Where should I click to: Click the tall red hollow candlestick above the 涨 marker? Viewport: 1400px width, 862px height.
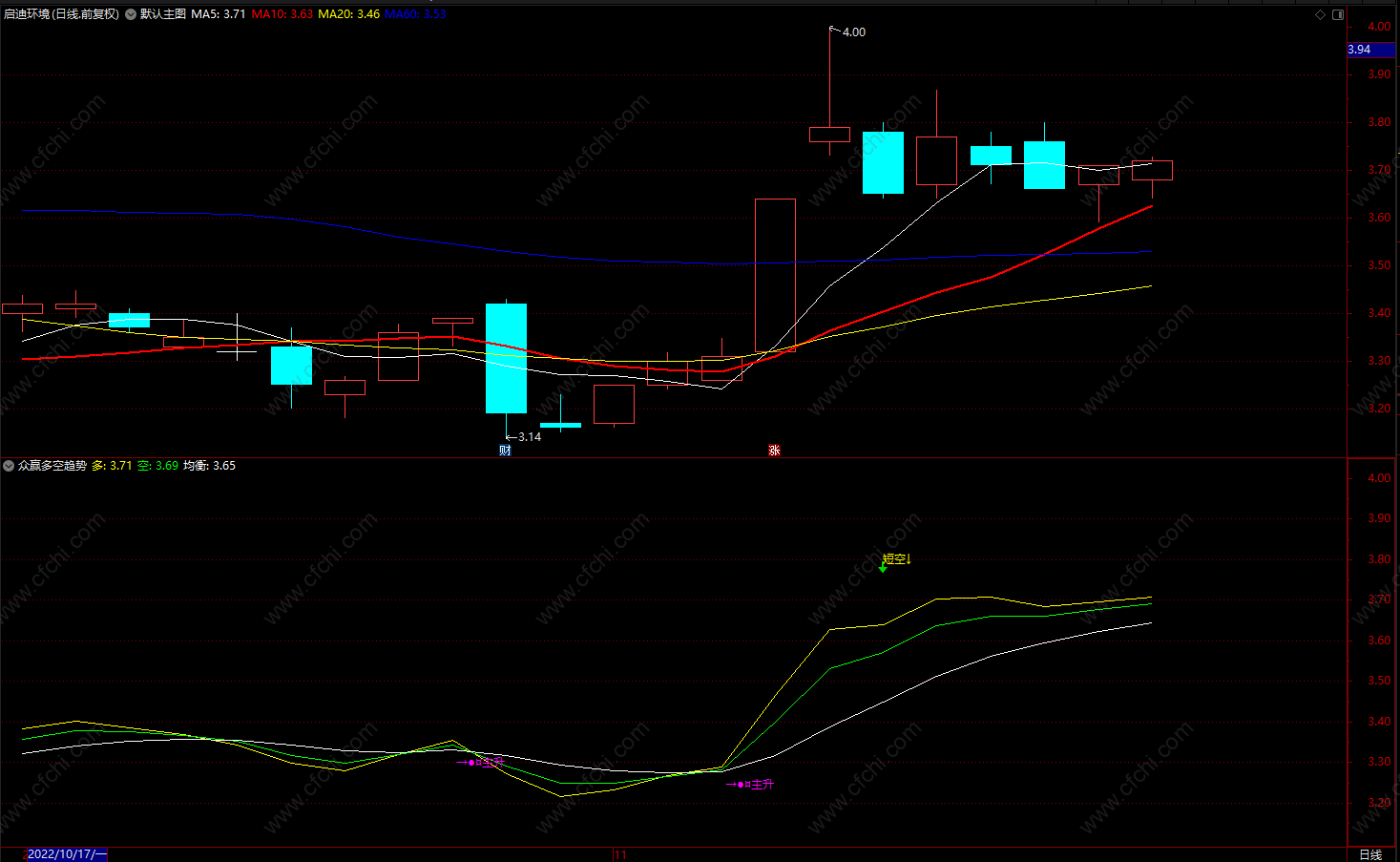pos(775,275)
